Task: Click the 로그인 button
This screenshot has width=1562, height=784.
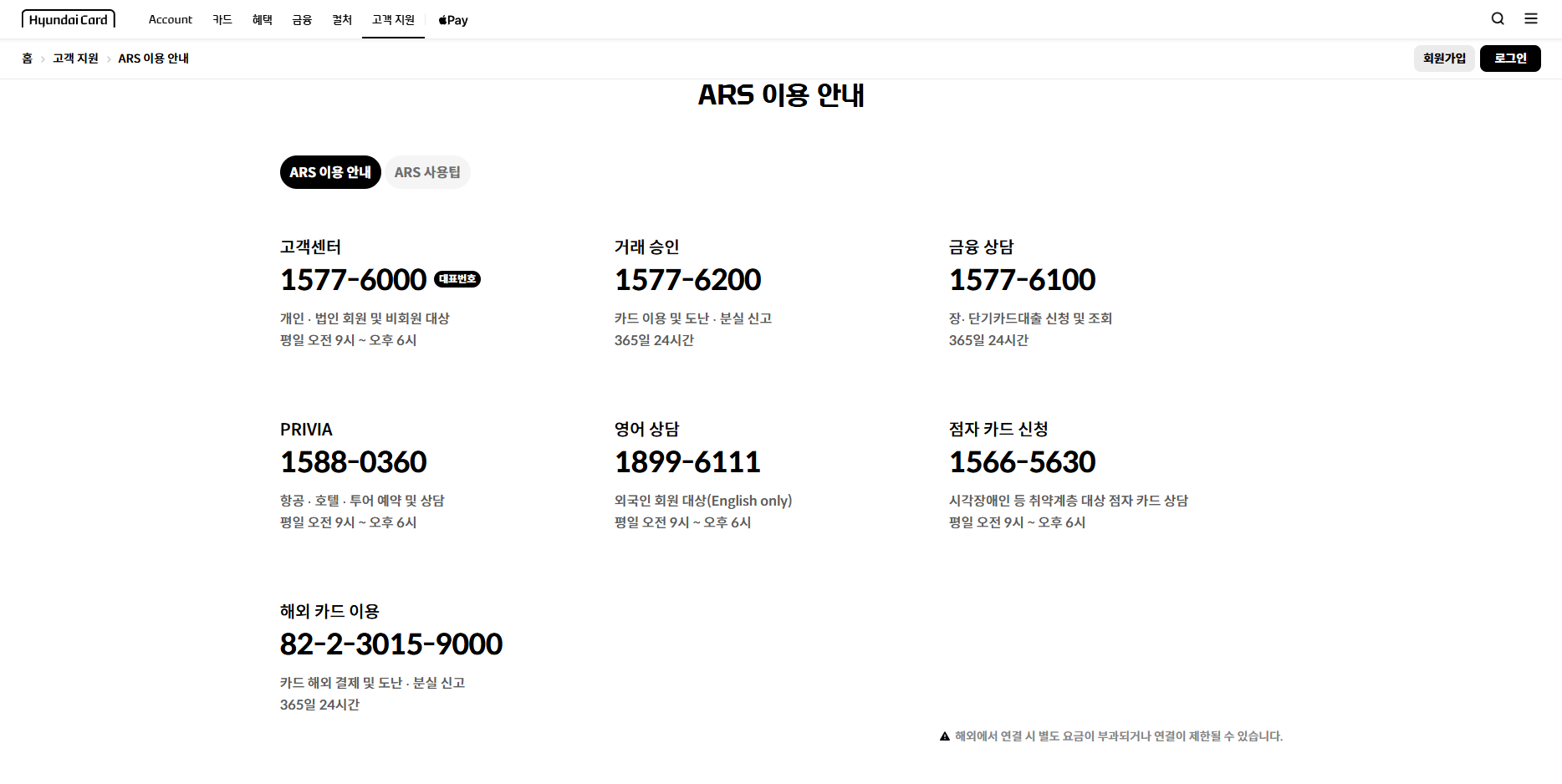Action: coord(1509,58)
